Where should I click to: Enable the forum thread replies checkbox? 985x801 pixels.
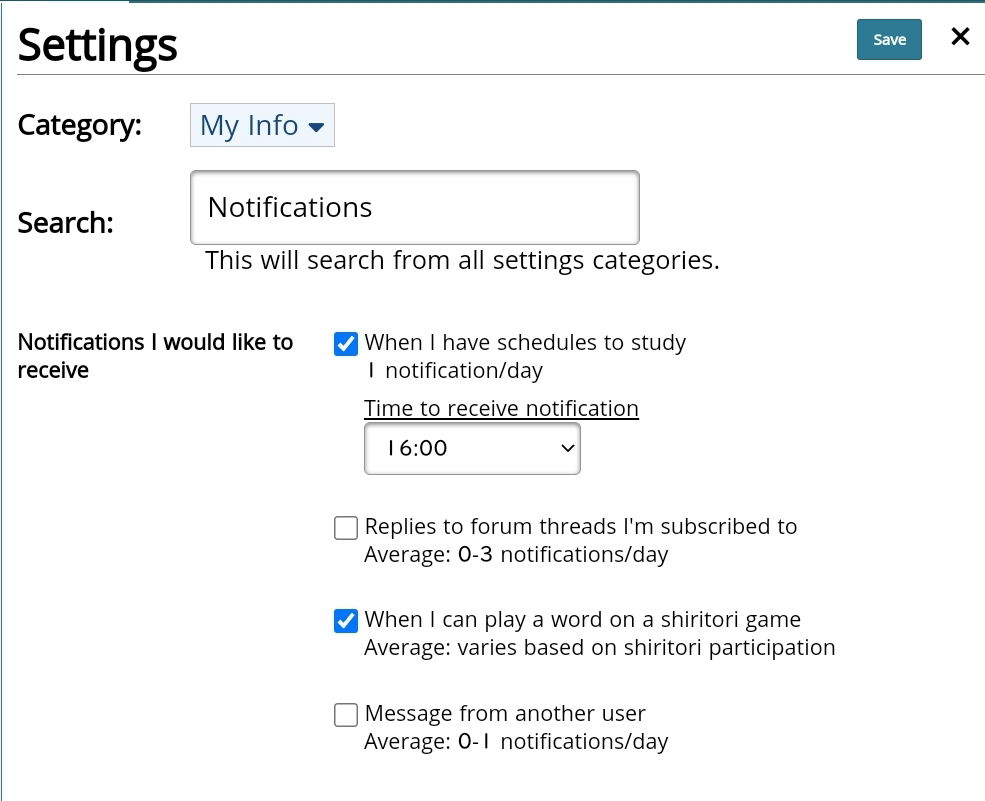coord(346,528)
